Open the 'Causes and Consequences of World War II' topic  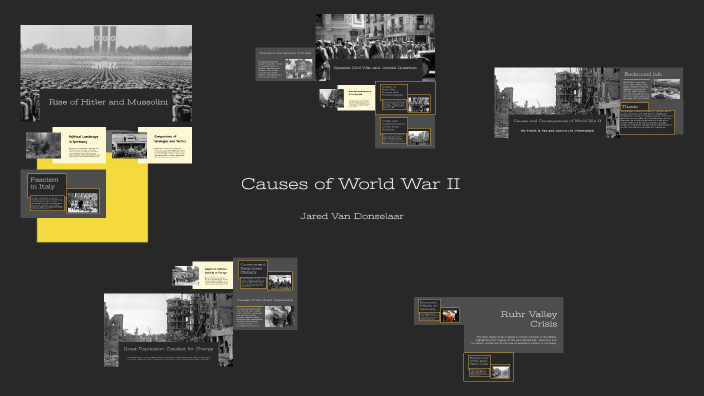(x=557, y=103)
